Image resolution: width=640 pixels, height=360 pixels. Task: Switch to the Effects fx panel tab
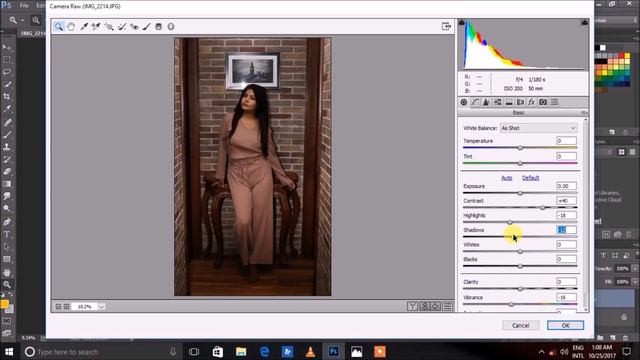coord(531,102)
